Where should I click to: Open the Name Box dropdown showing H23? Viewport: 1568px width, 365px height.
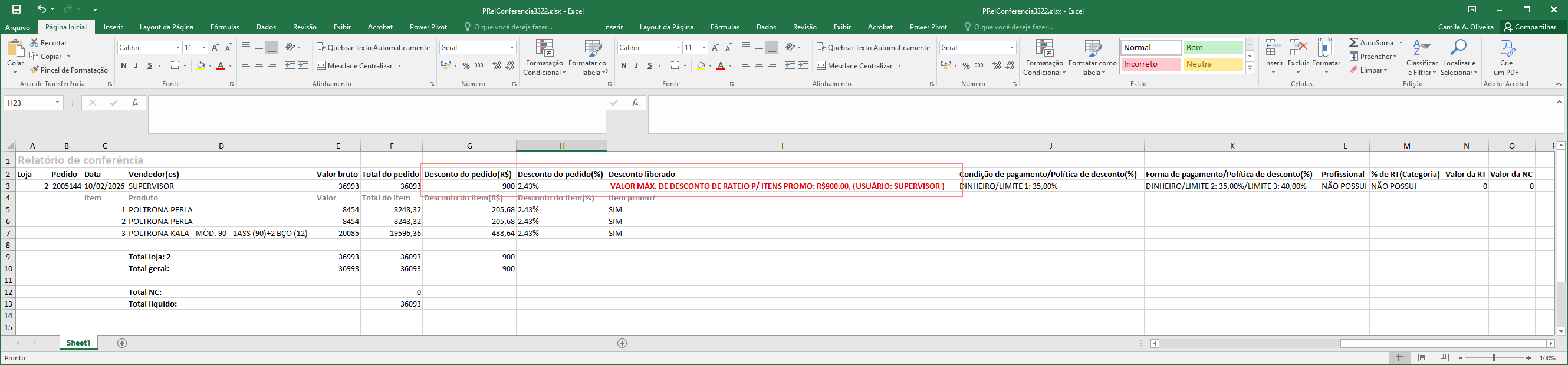point(58,103)
